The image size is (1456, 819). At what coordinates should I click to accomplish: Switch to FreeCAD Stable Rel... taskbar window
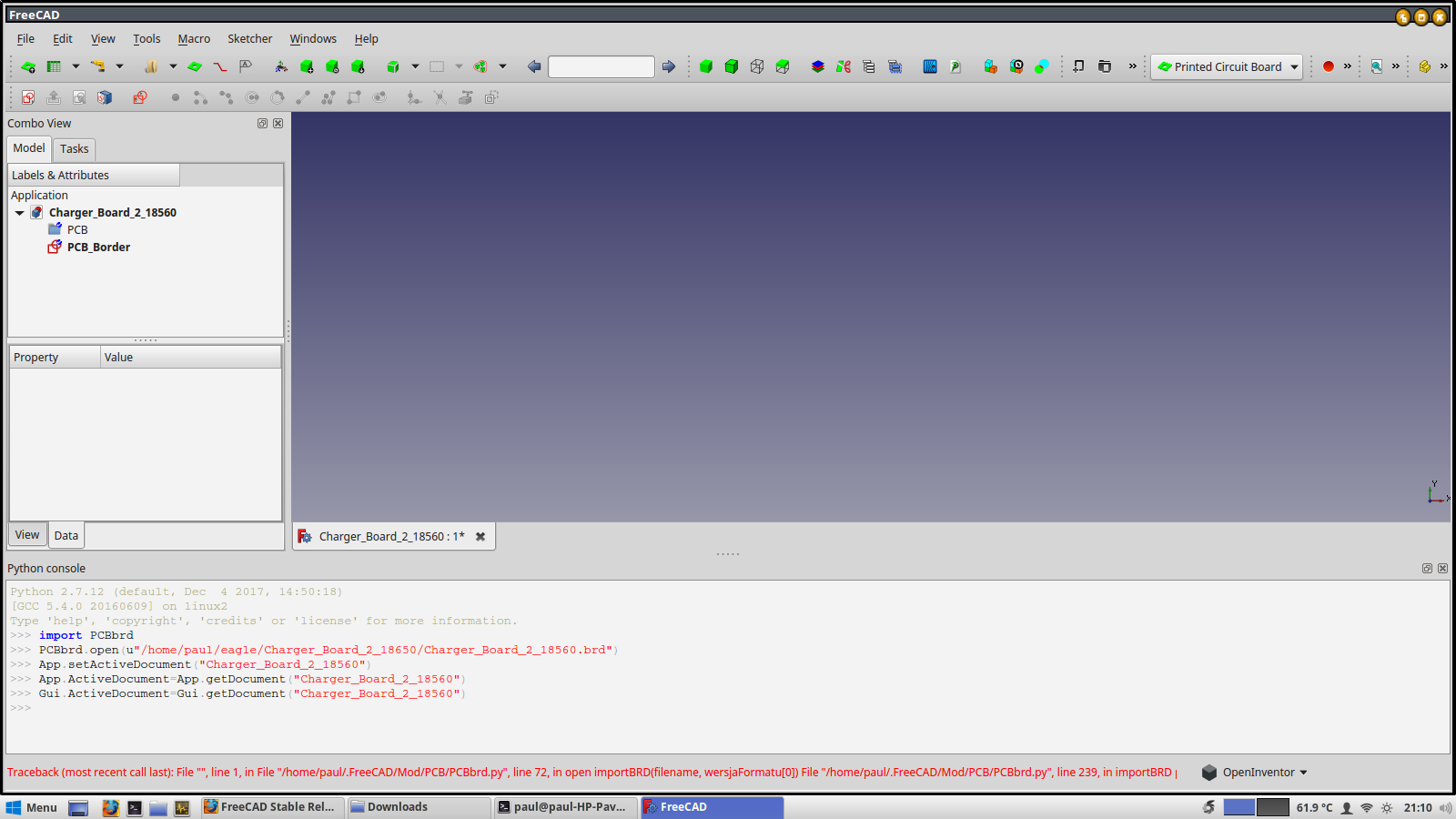click(x=272, y=807)
